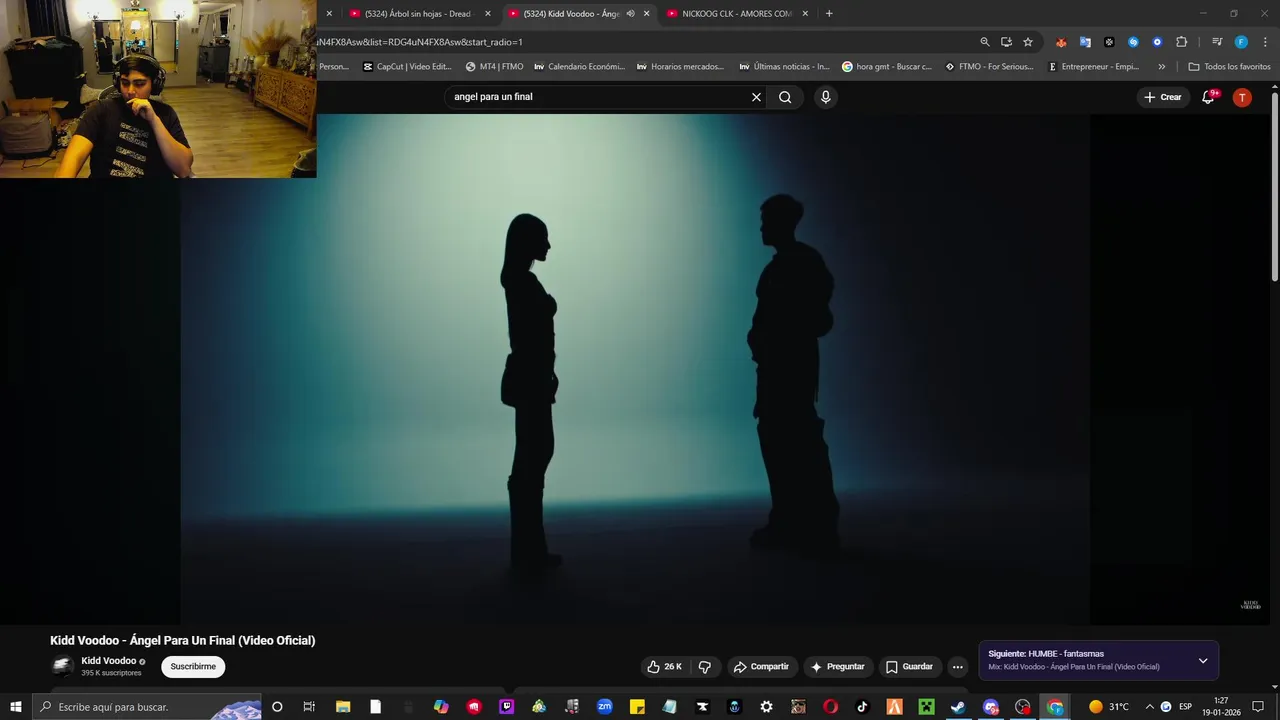This screenshot has width=1280, height=720.
Task: Open File Explorer from the taskbar
Action: pos(343,707)
